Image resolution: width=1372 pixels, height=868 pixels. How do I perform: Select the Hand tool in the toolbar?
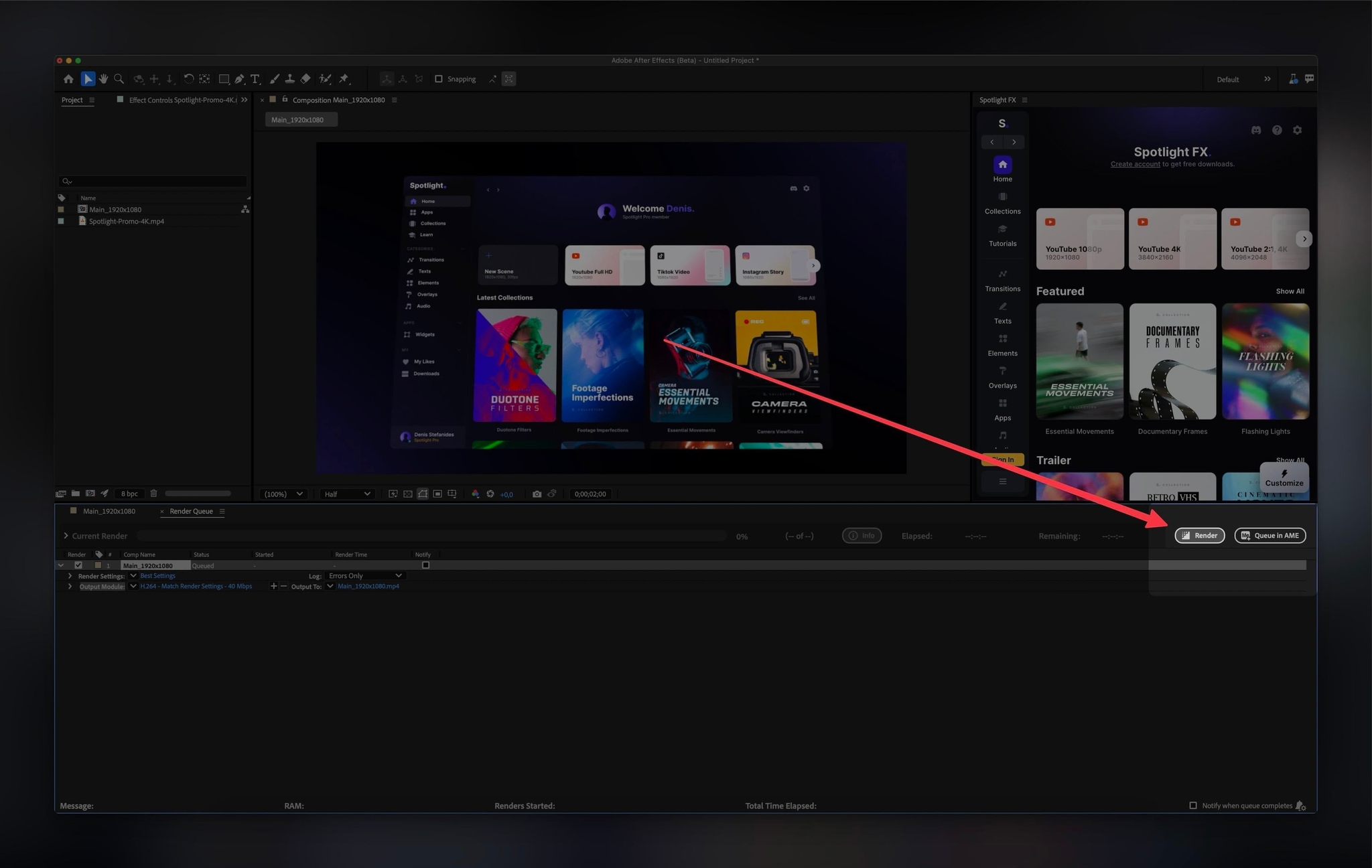104,78
